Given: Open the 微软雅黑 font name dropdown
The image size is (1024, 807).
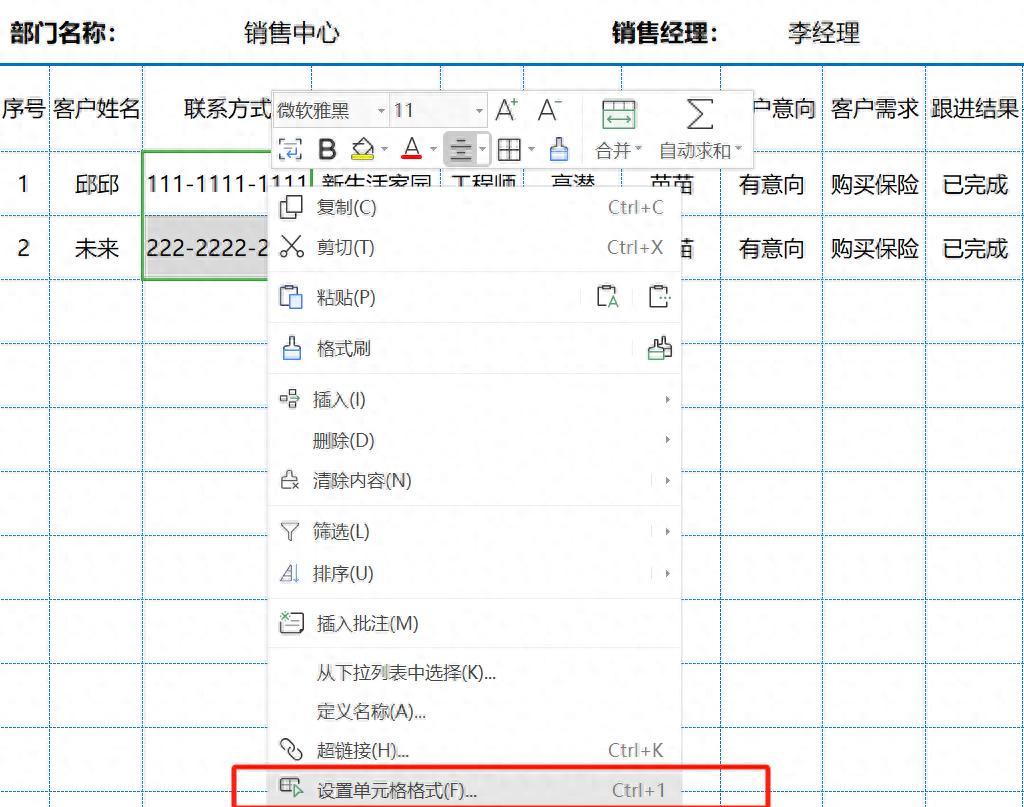Looking at the screenshot, I should click(381, 111).
